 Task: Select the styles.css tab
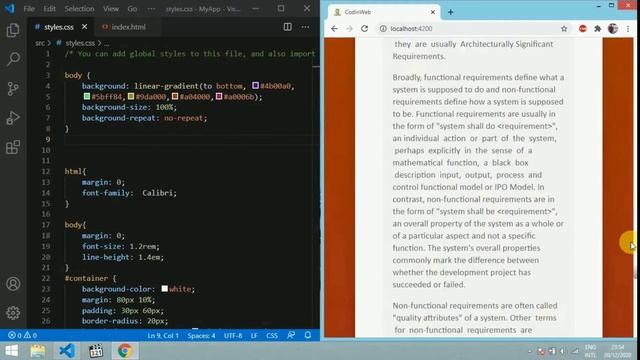(x=59, y=27)
